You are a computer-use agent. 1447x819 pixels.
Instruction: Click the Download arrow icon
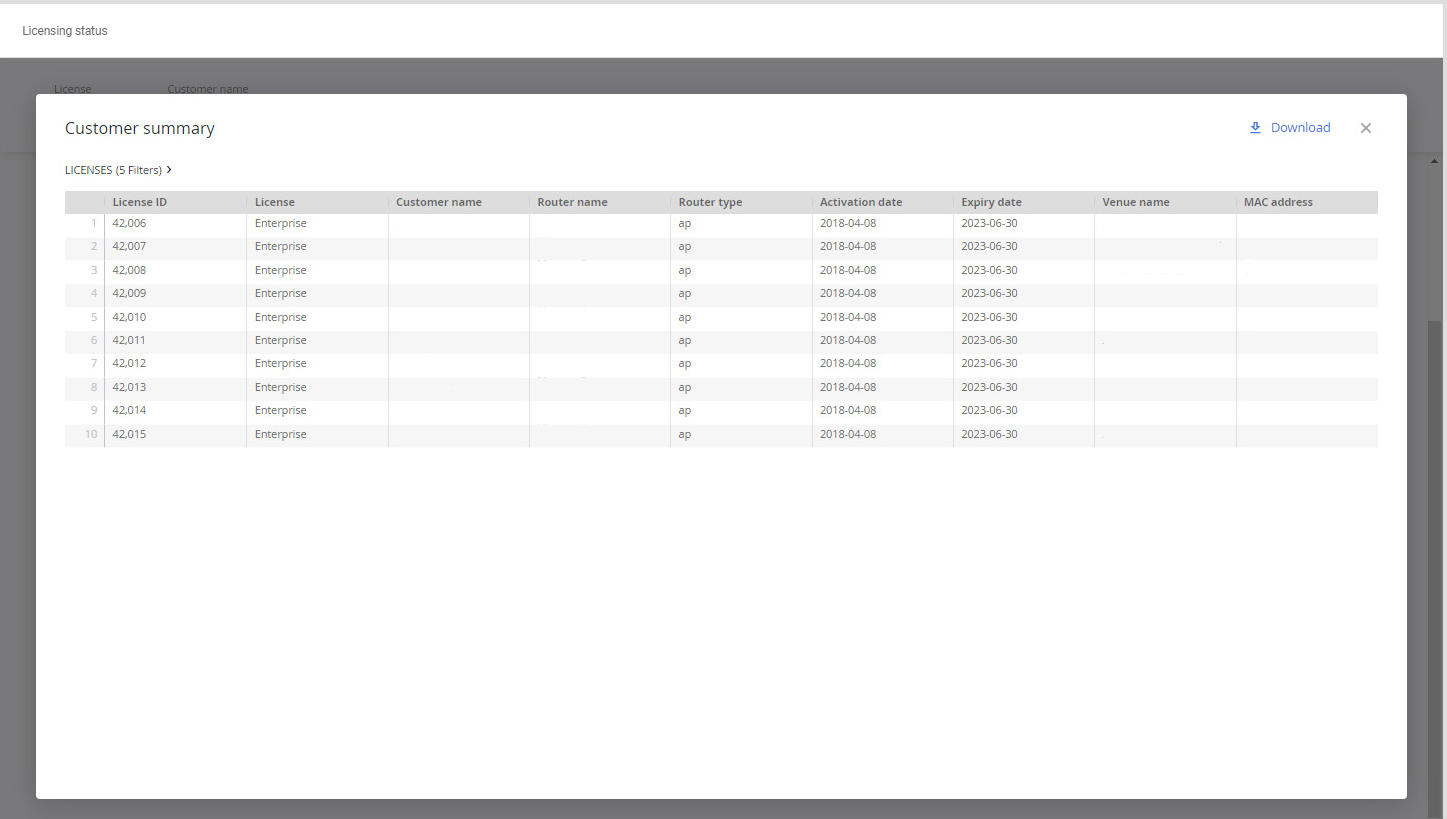1255,128
